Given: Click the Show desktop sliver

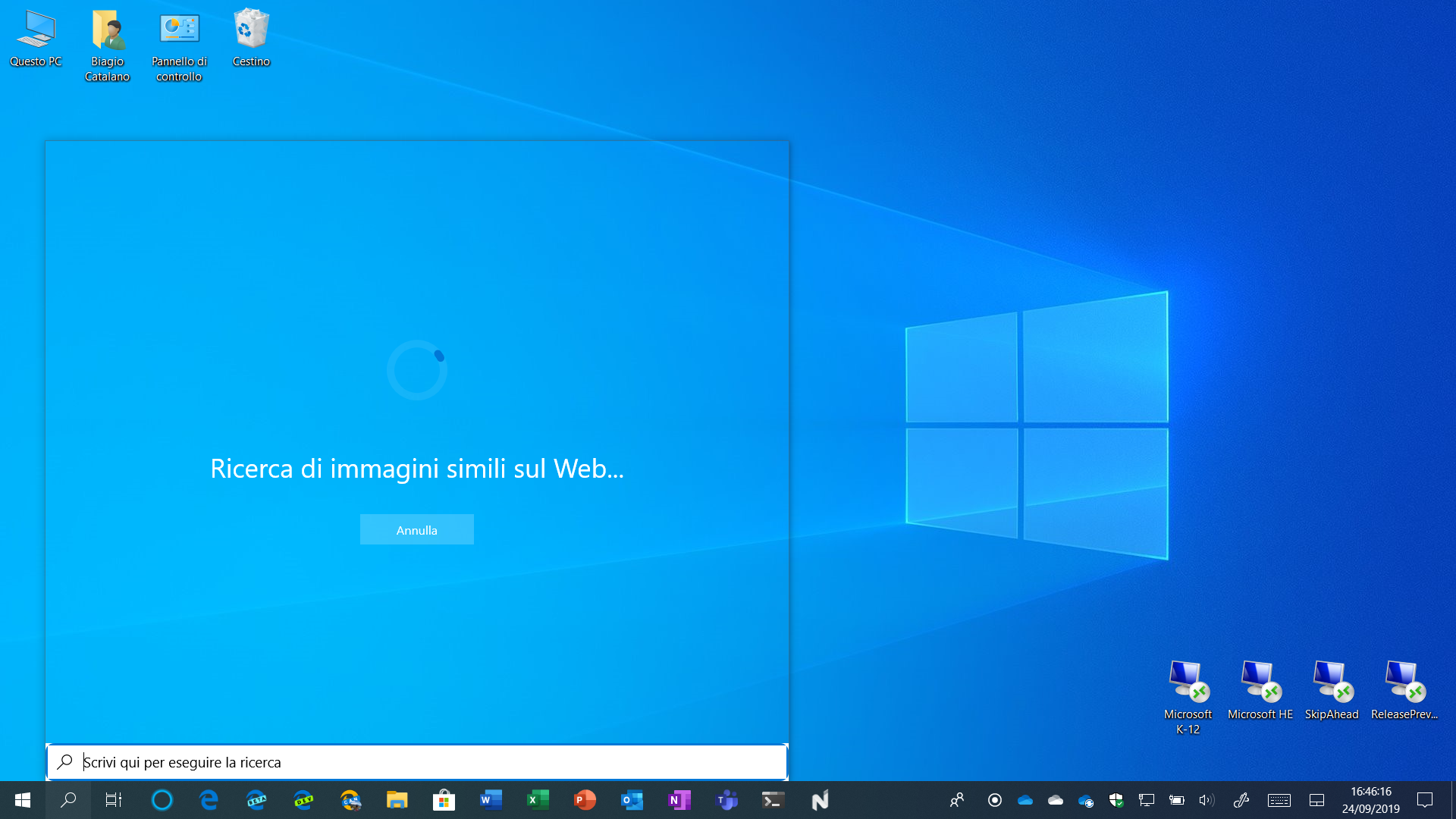Looking at the screenshot, I should pos(1453,800).
